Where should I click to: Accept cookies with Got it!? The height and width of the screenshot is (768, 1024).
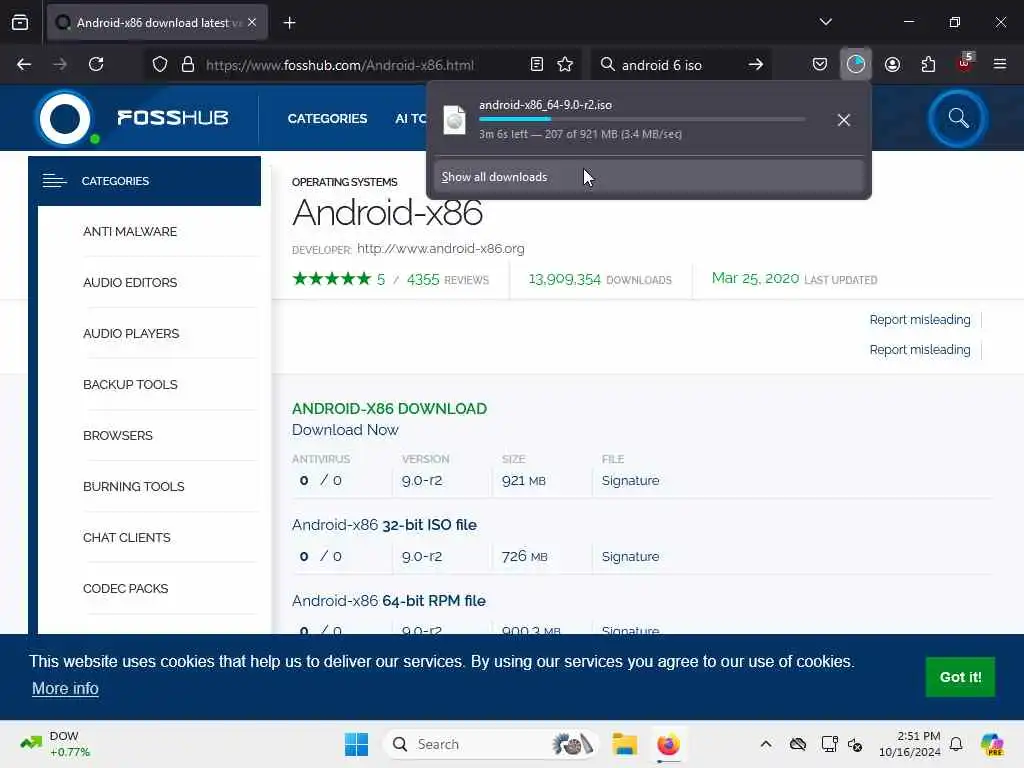click(x=960, y=677)
